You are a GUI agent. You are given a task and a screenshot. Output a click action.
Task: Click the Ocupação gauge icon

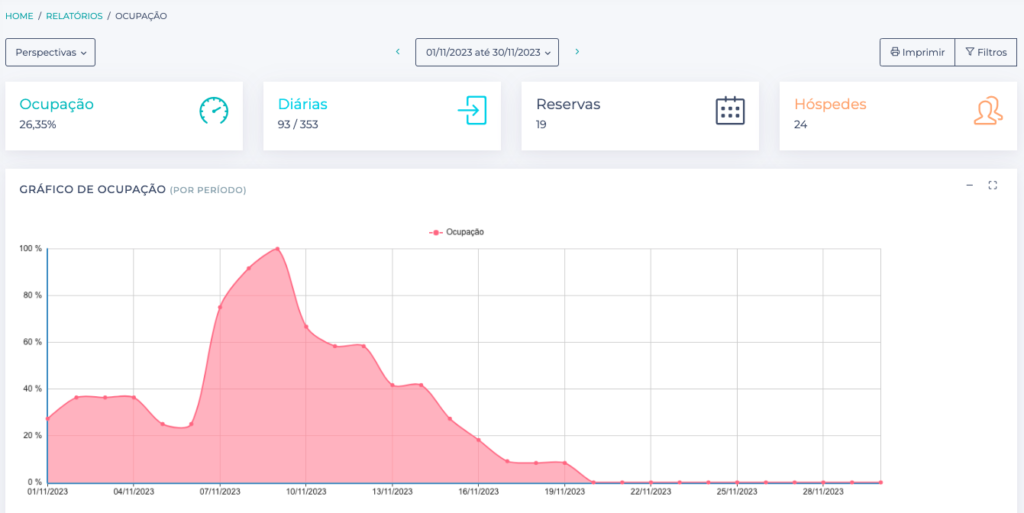[x=214, y=110]
